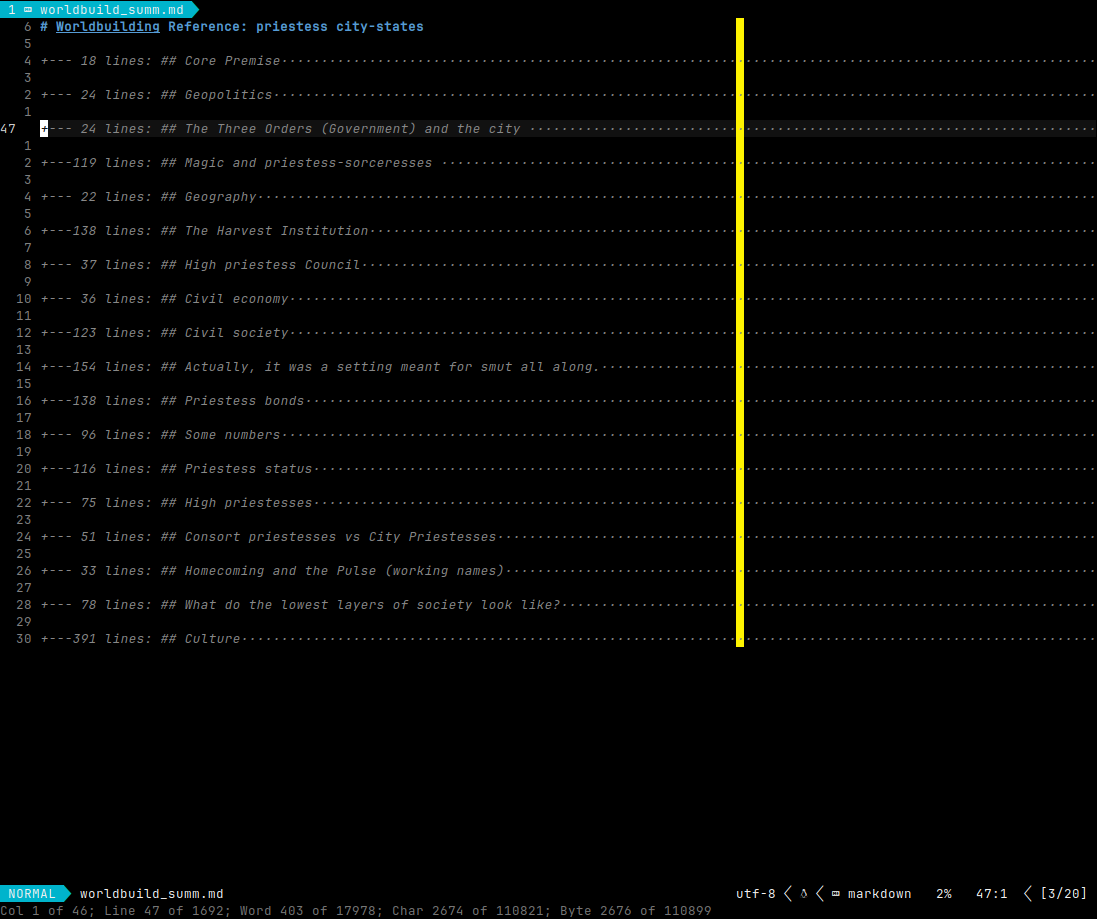Click the 47:1 cursor position indicator
This screenshot has width=1097, height=919.
(991, 894)
